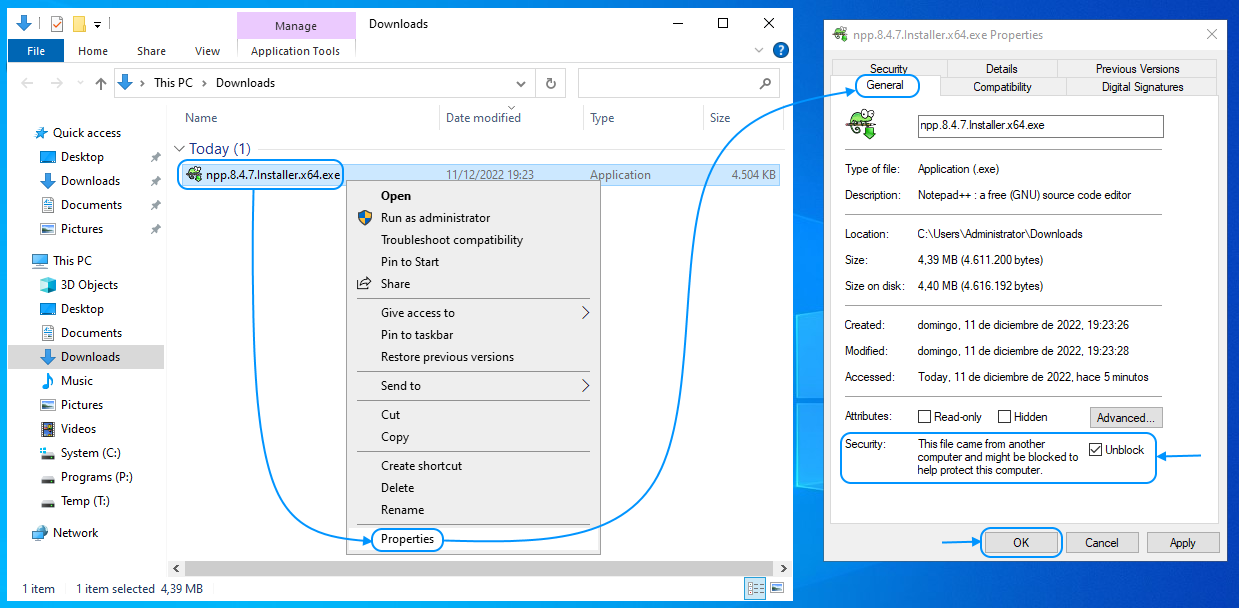Image resolution: width=1239 pixels, height=608 pixels.
Task: Click the file name field in Properties
Action: tap(1040, 126)
